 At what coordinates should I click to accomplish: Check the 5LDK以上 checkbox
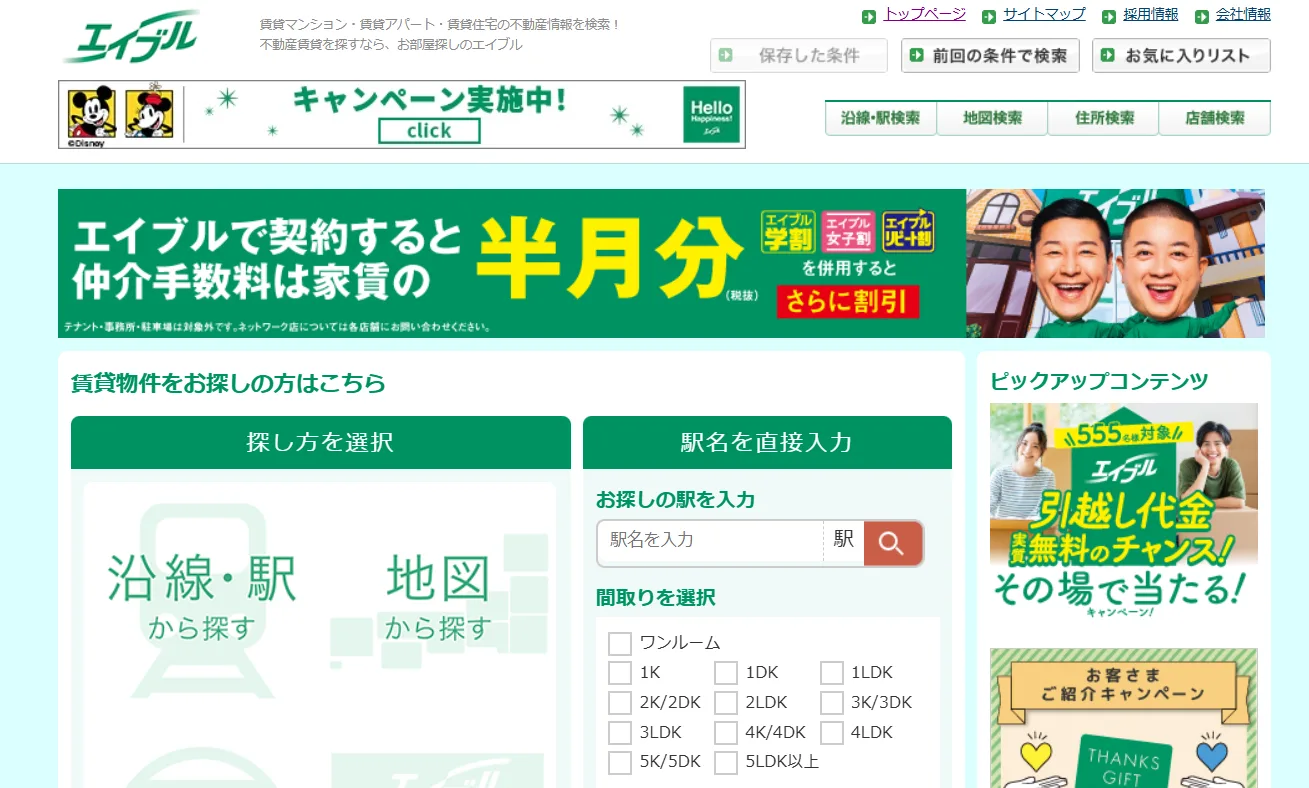tap(726, 763)
